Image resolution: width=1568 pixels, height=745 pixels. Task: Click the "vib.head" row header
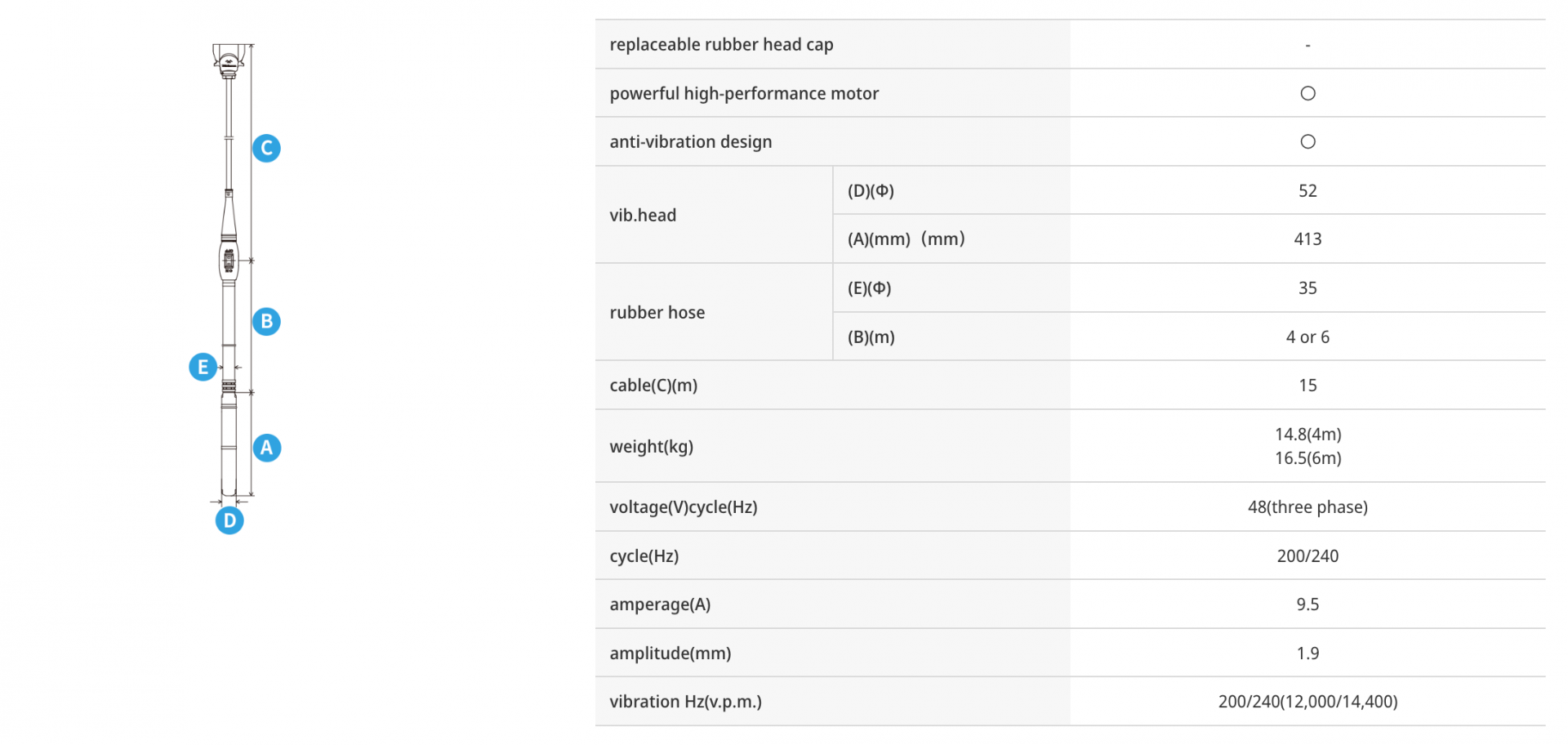click(643, 215)
